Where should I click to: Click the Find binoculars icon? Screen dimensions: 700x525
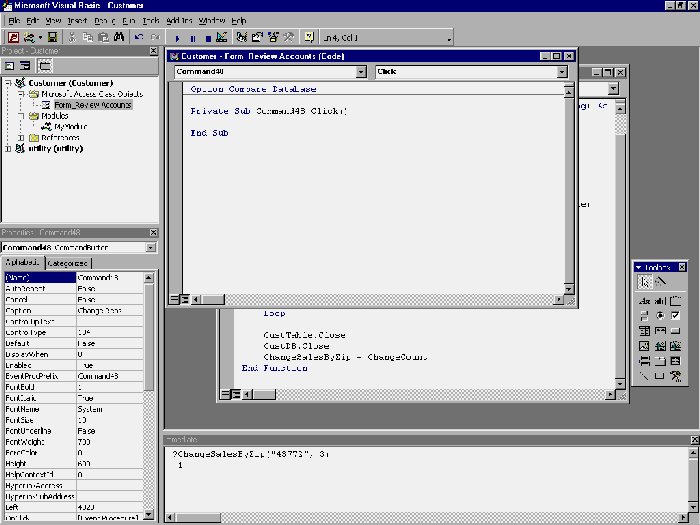[119, 38]
